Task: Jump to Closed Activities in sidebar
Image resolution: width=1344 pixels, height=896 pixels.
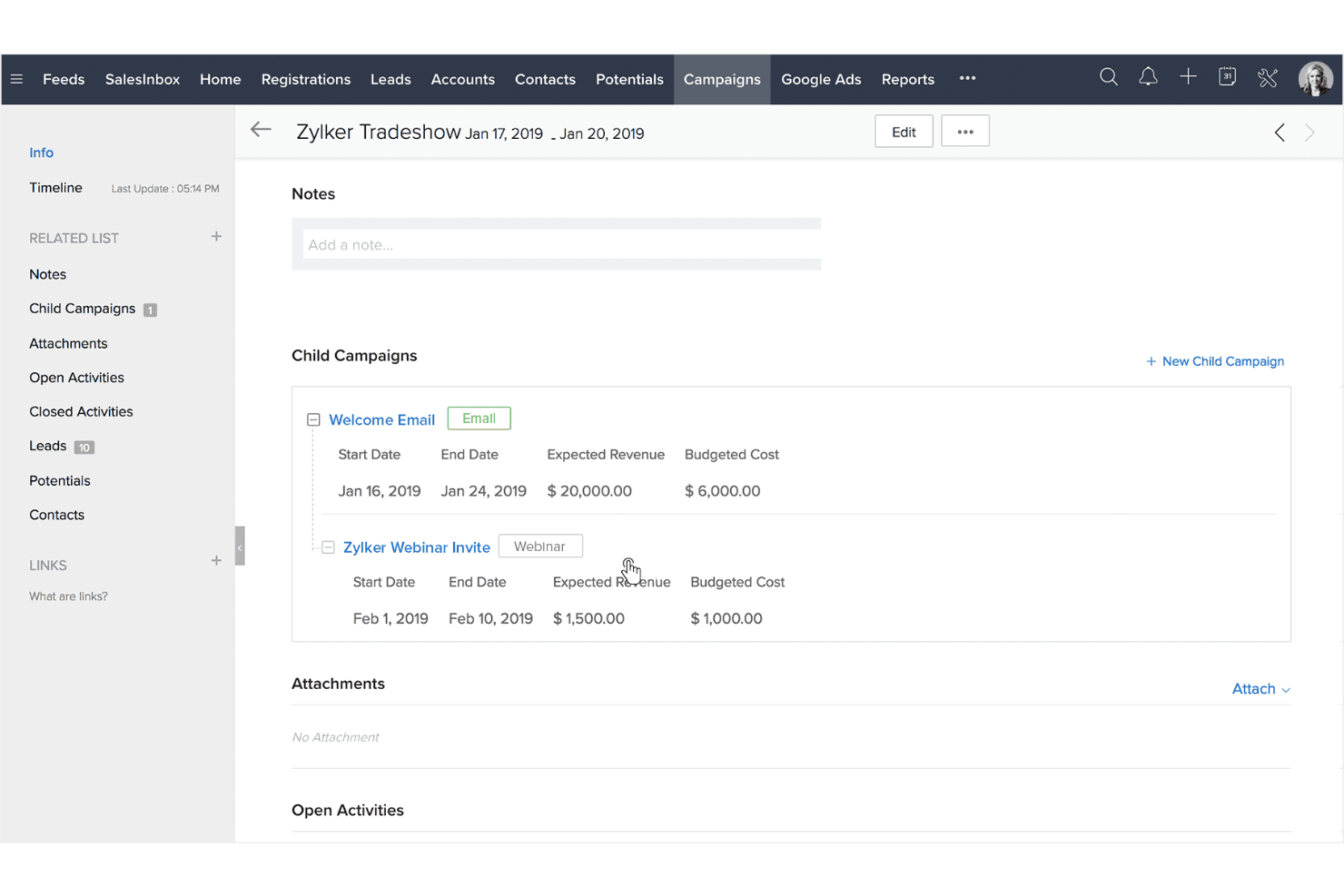Action: [81, 411]
